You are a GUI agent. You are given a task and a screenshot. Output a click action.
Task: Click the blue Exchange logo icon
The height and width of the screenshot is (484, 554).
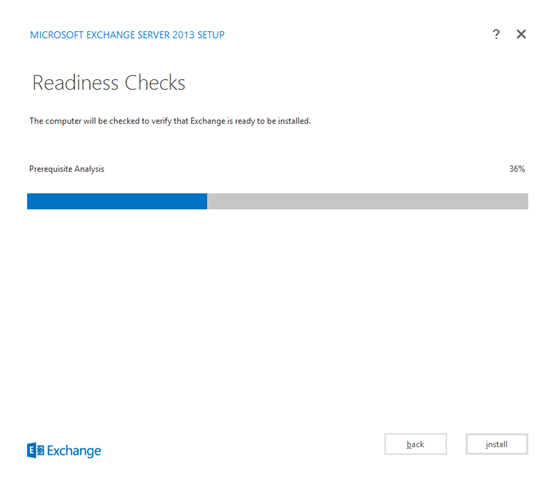point(35,450)
